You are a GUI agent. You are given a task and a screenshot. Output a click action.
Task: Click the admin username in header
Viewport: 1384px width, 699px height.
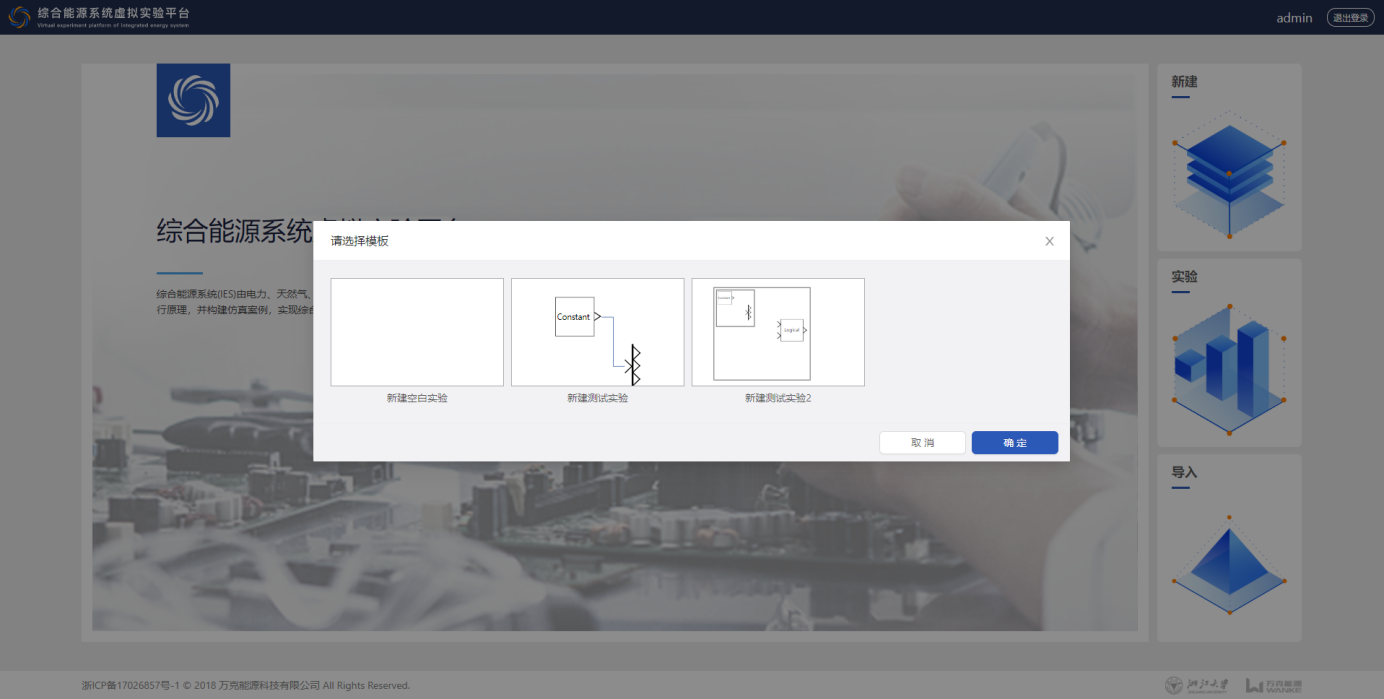point(1295,18)
